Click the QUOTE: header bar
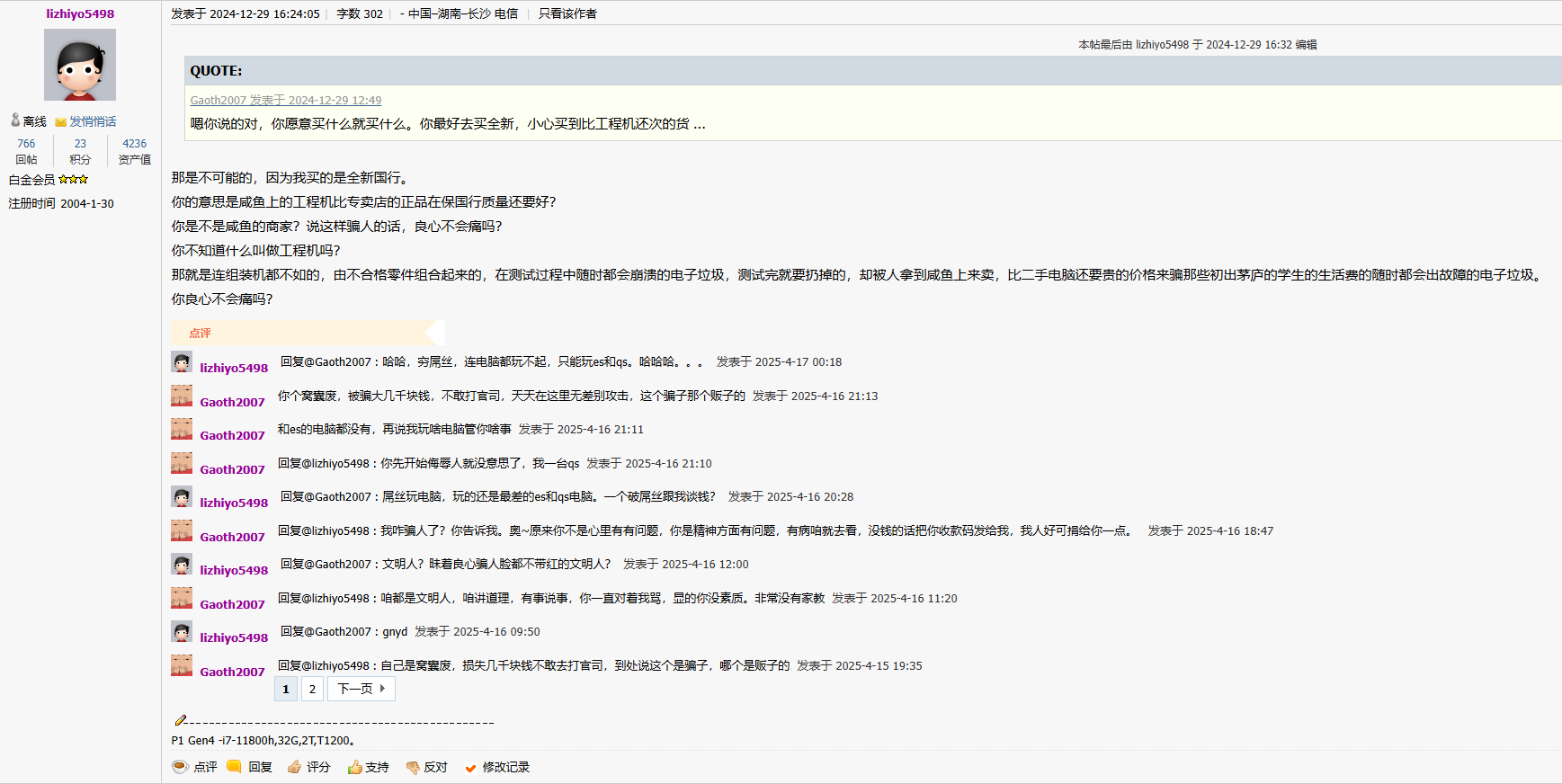The width and height of the screenshot is (1562, 784). point(873,71)
